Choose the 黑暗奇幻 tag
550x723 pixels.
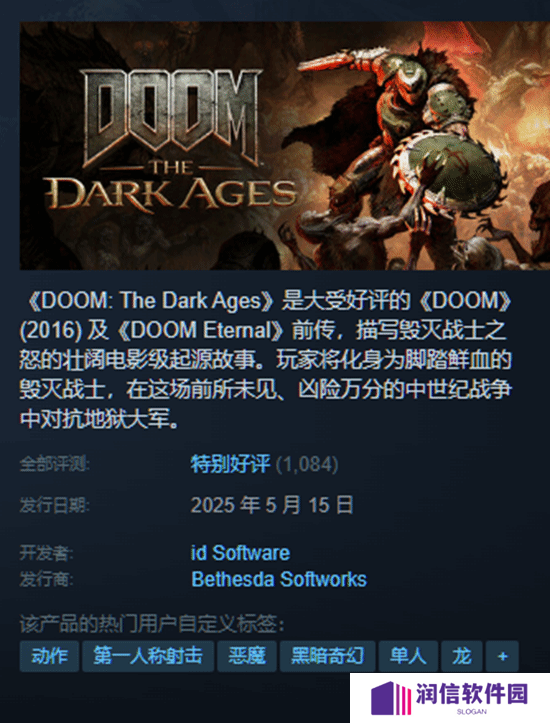coord(328,656)
